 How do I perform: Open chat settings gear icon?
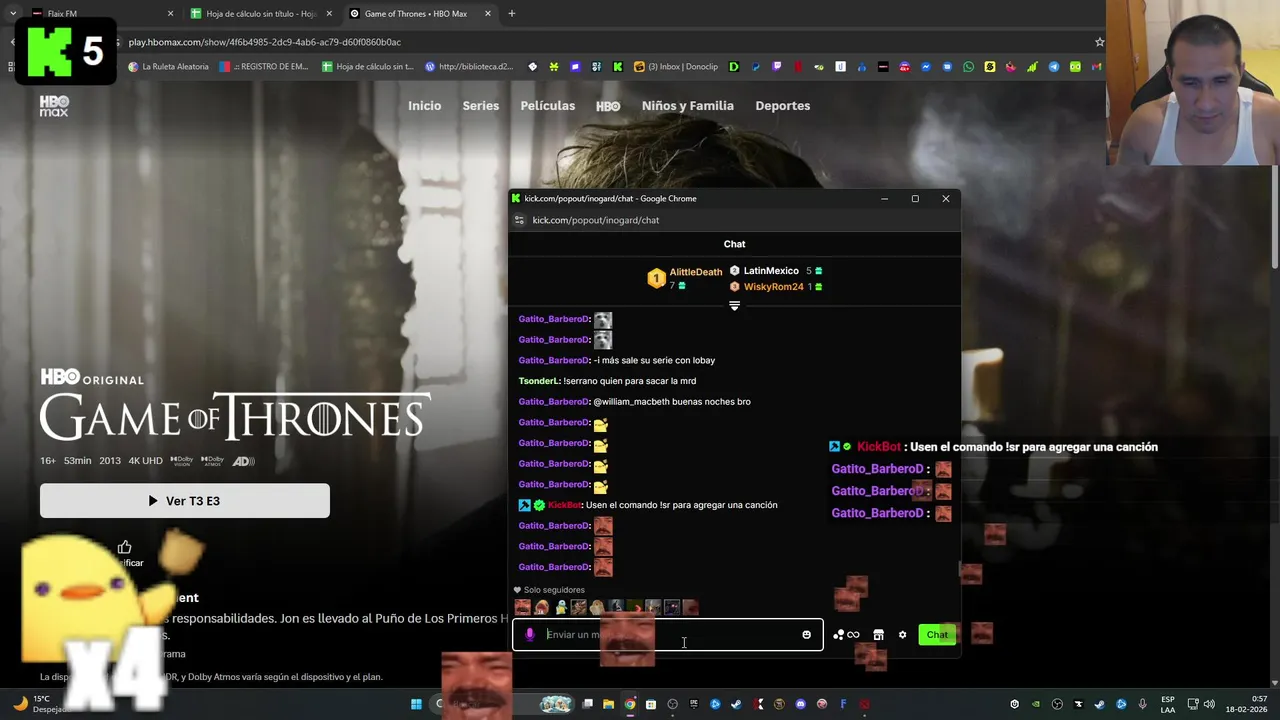click(902, 635)
